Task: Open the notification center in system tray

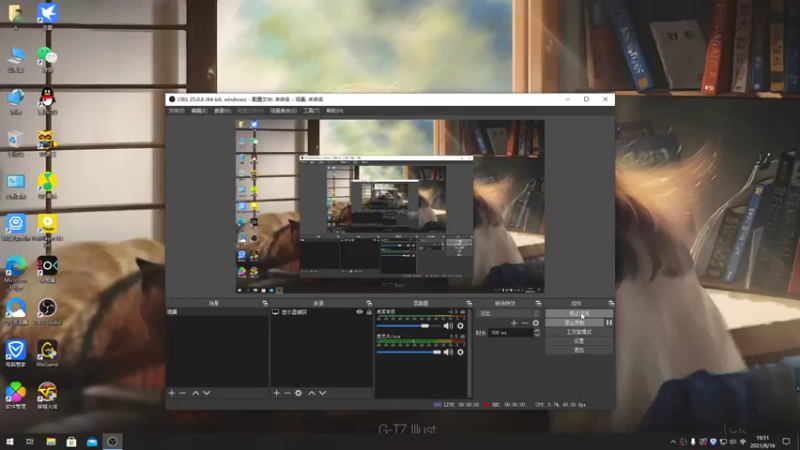Action: (x=786, y=442)
